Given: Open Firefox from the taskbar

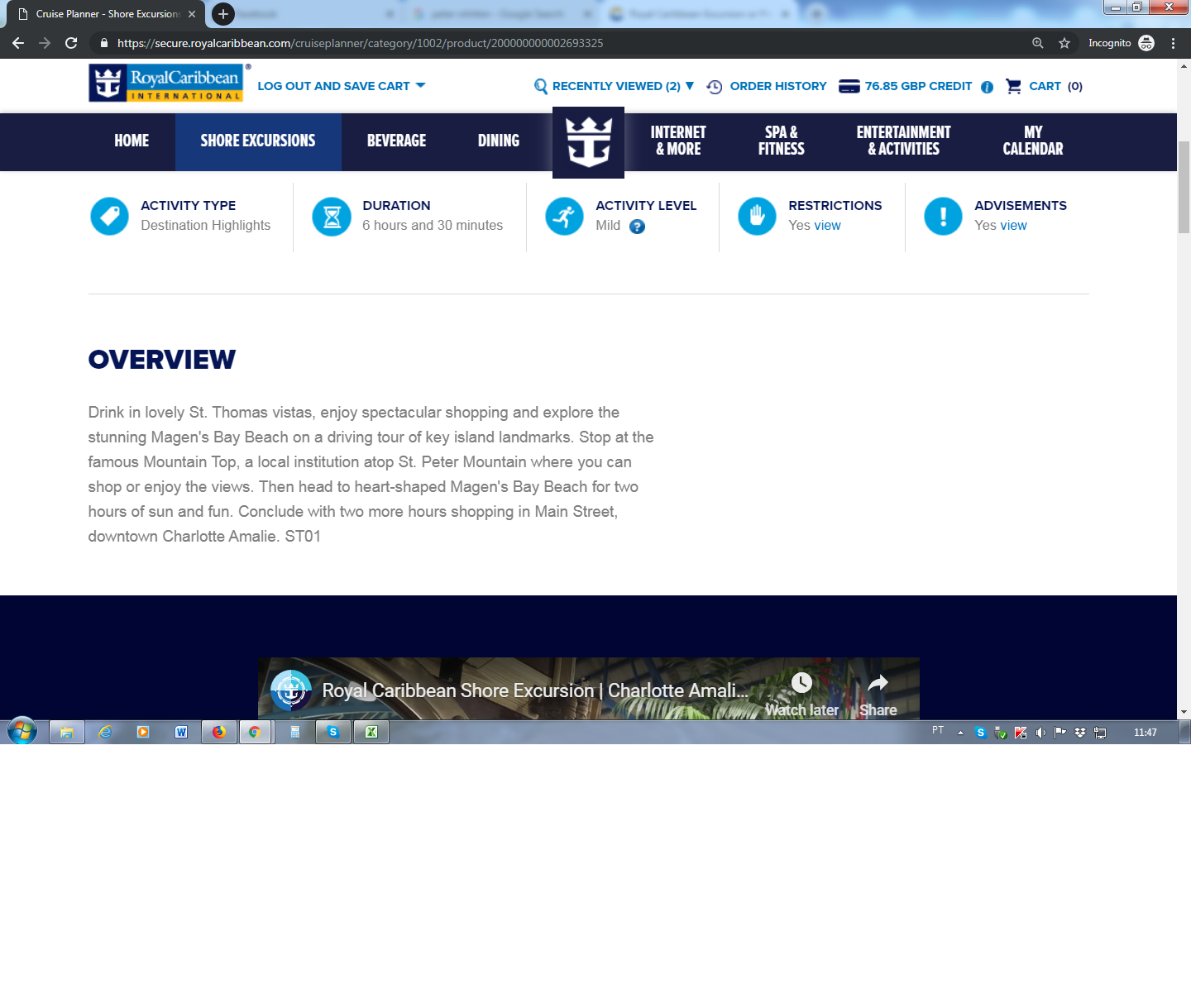Looking at the screenshot, I should (x=218, y=732).
